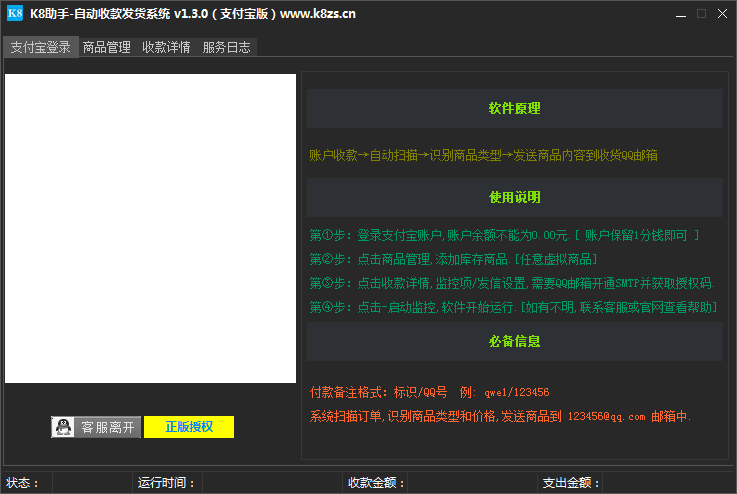Viewport: 737px width, 494px height.
Task: Click the 运行时间 label in status bar
Action: pyautogui.click(x=166, y=483)
